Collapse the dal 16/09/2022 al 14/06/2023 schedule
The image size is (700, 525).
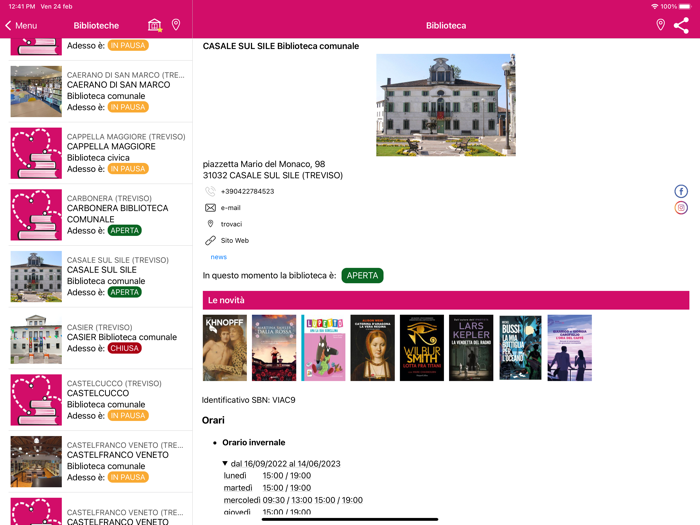[225, 463]
